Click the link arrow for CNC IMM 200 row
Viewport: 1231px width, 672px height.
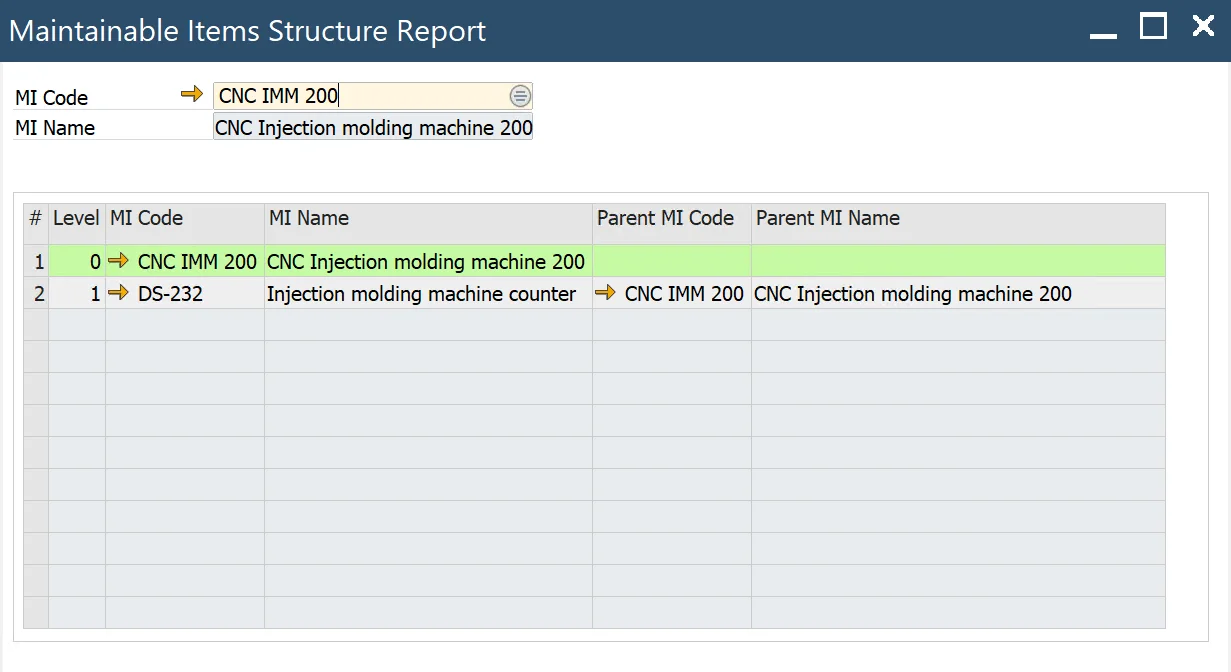119,262
